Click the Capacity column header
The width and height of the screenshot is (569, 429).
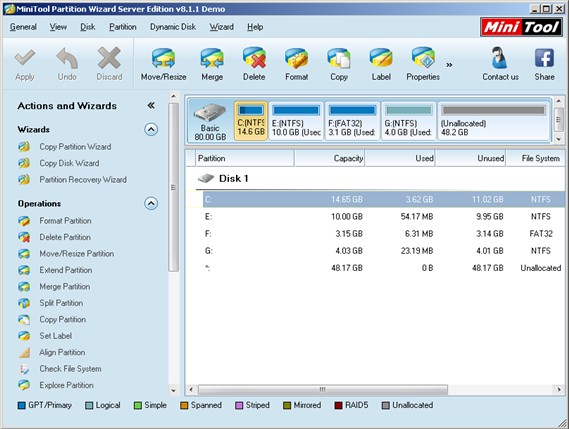[x=329, y=158]
